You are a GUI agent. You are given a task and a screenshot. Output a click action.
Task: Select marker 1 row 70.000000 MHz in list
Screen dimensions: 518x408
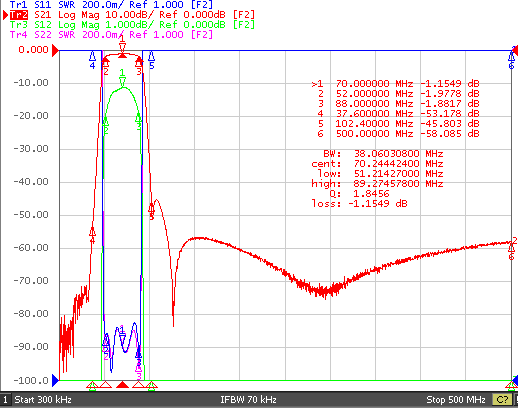pyautogui.click(x=395, y=84)
